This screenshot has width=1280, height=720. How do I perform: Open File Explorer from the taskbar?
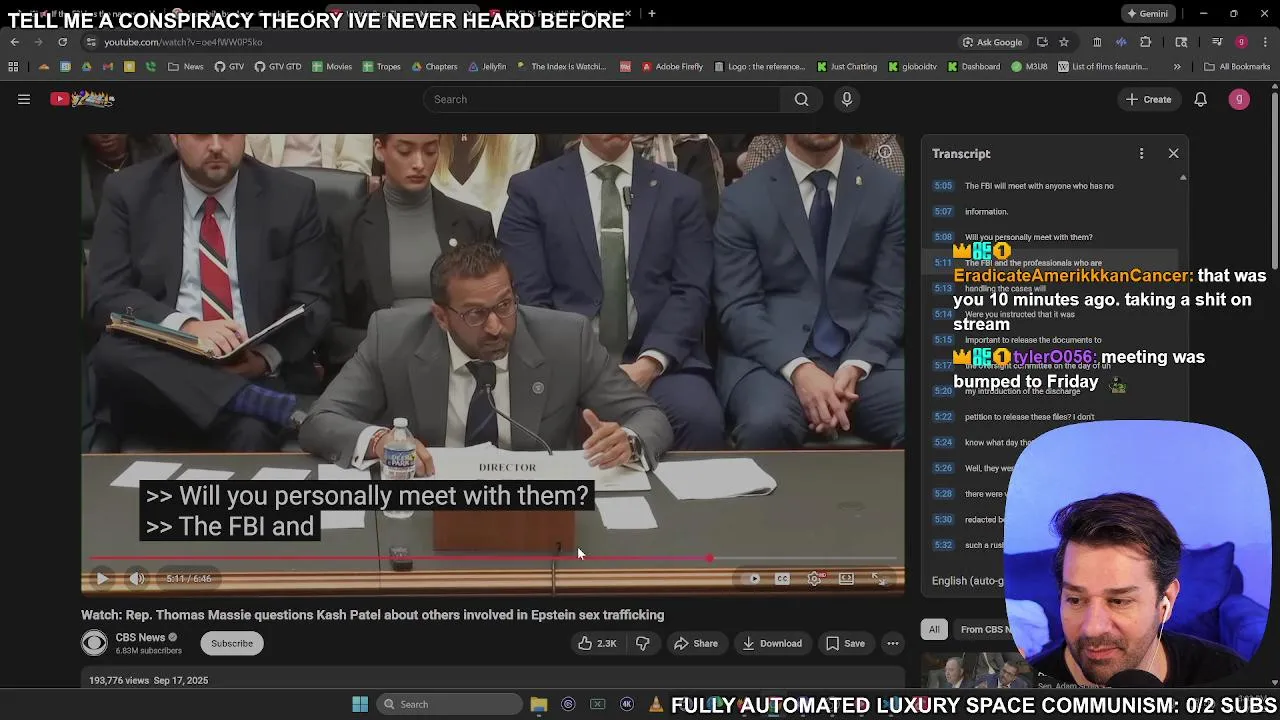538,704
